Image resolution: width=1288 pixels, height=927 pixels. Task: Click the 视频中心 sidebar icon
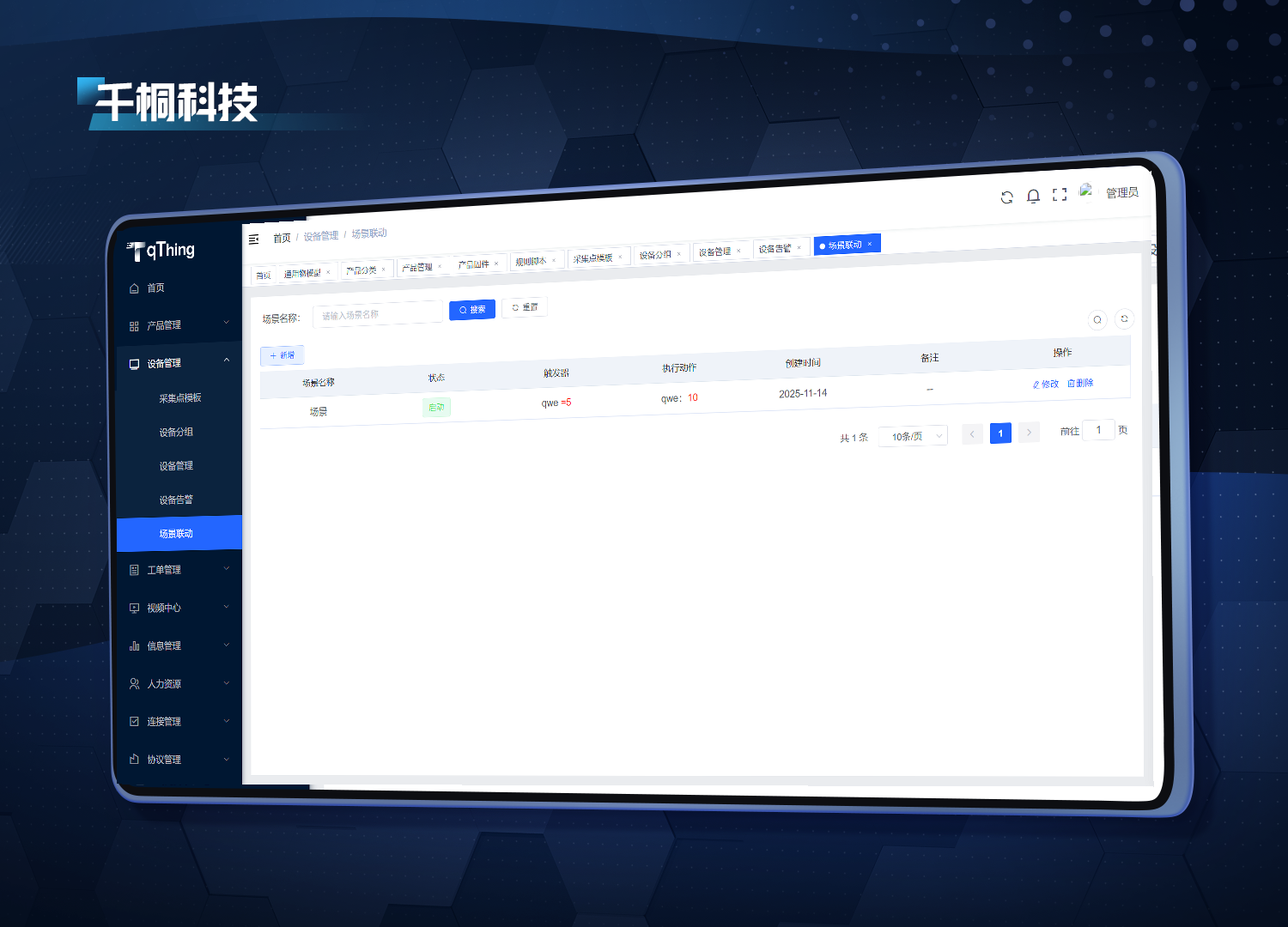point(134,608)
